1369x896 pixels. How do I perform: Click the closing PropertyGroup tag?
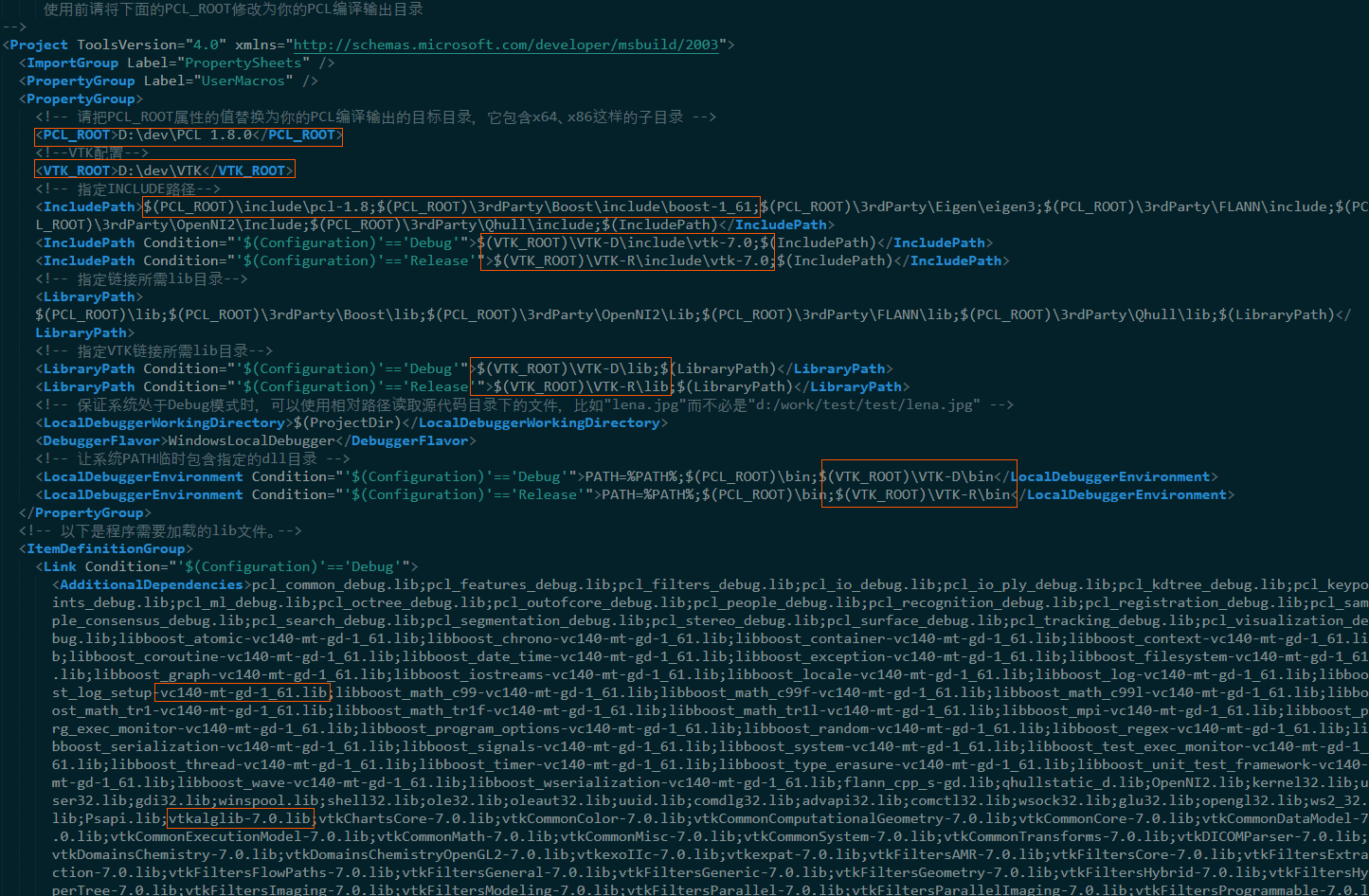tap(84, 512)
